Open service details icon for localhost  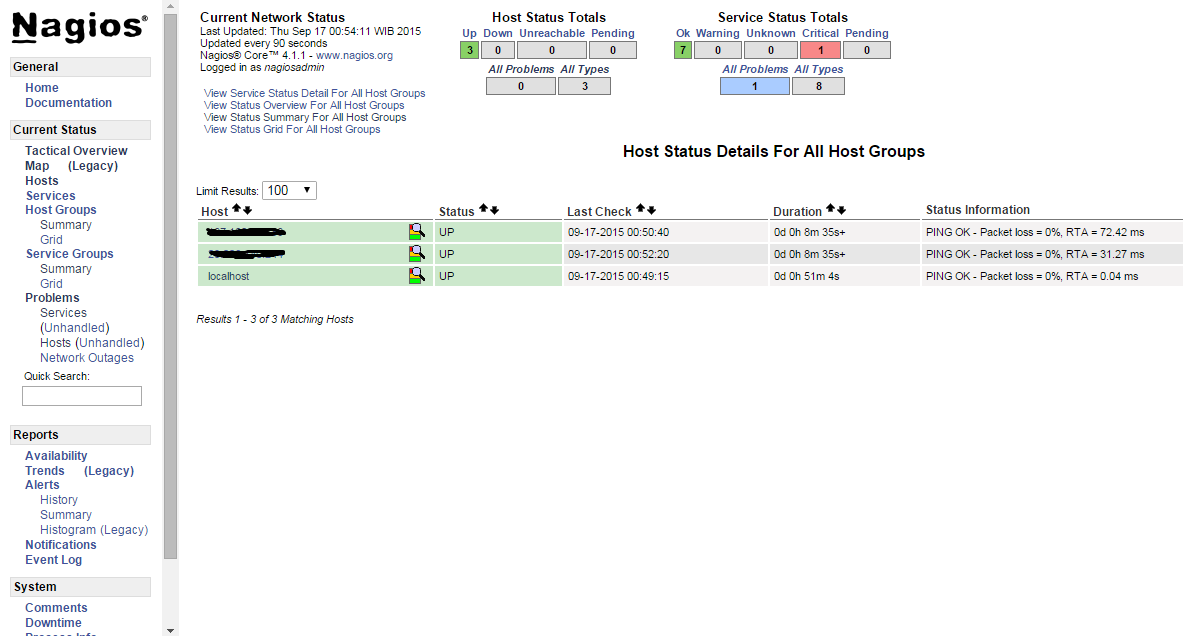coord(417,276)
